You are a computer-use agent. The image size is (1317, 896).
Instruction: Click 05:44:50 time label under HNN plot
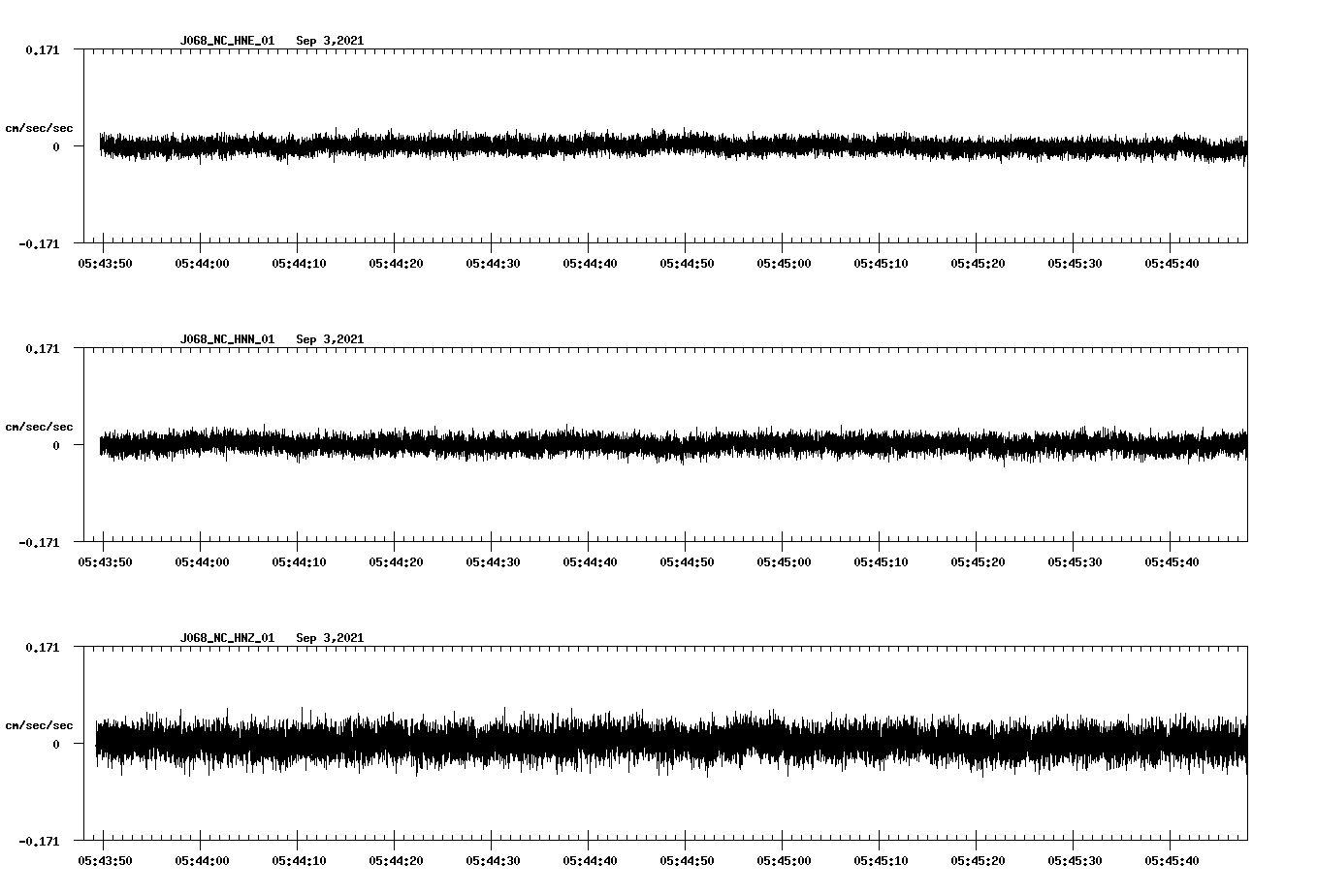687,562
